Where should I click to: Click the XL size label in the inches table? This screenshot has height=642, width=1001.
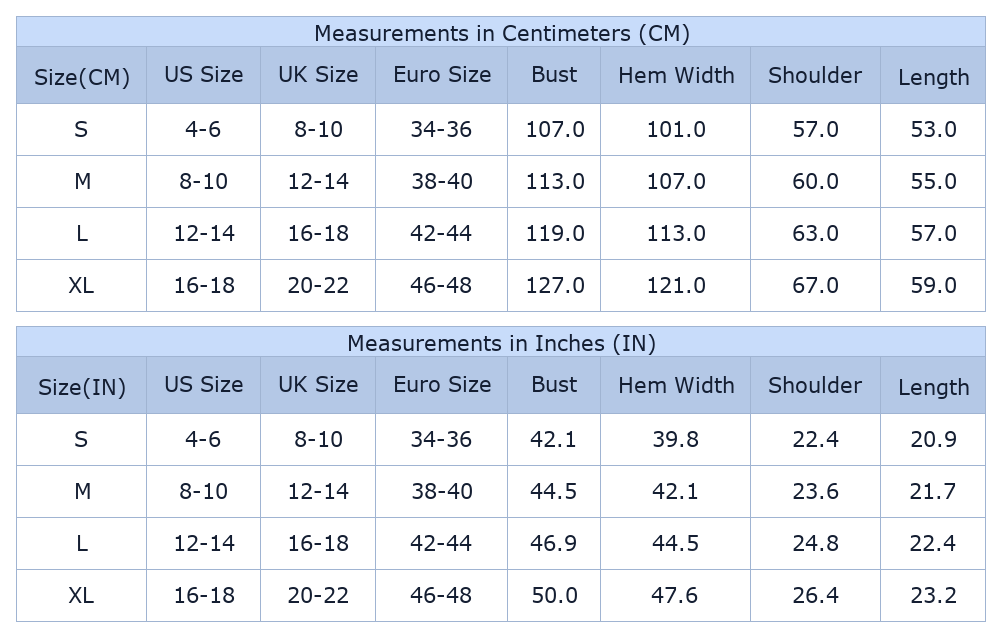(x=81, y=595)
